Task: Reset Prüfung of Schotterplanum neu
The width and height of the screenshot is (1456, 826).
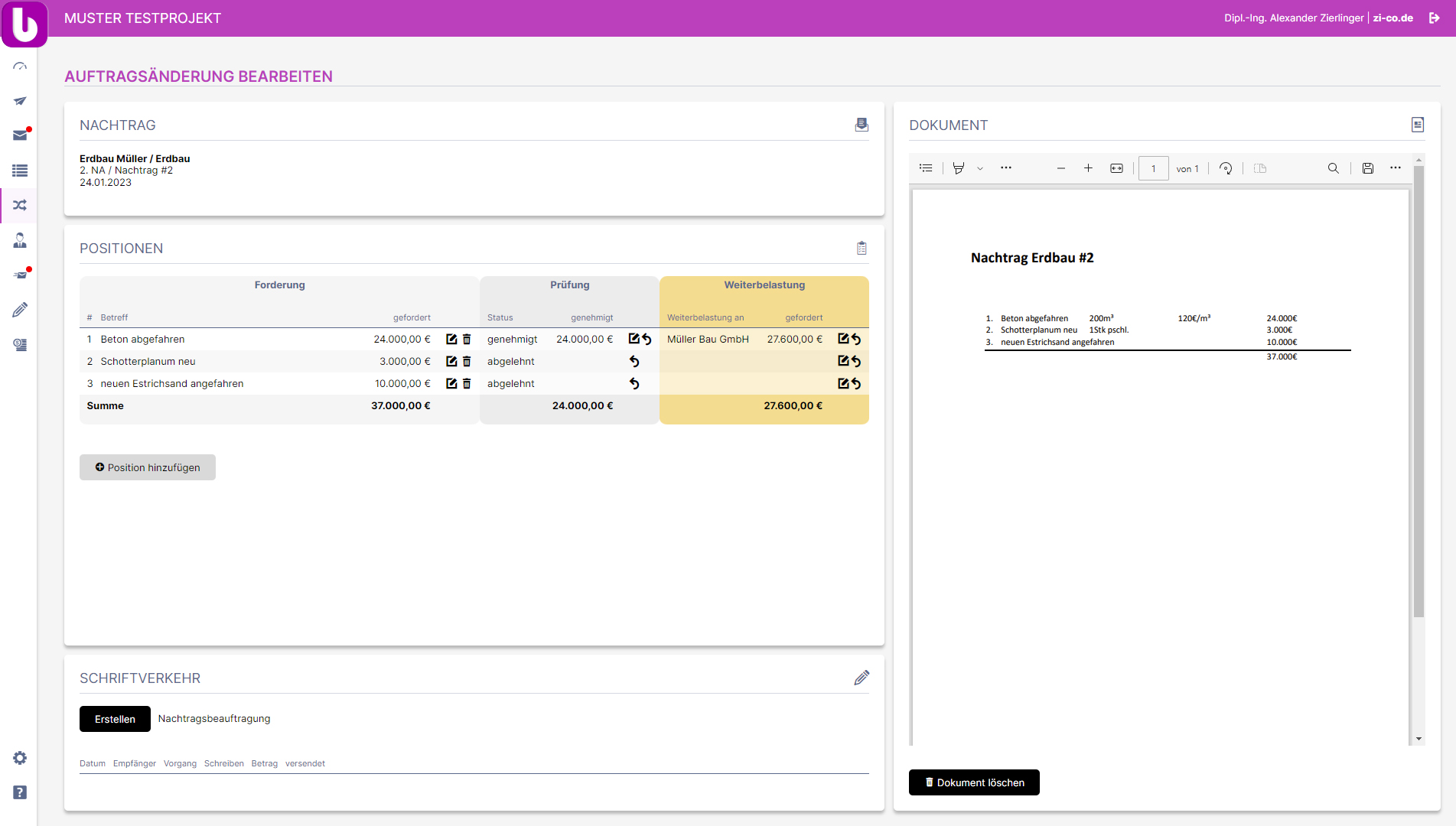Action: (634, 361)
